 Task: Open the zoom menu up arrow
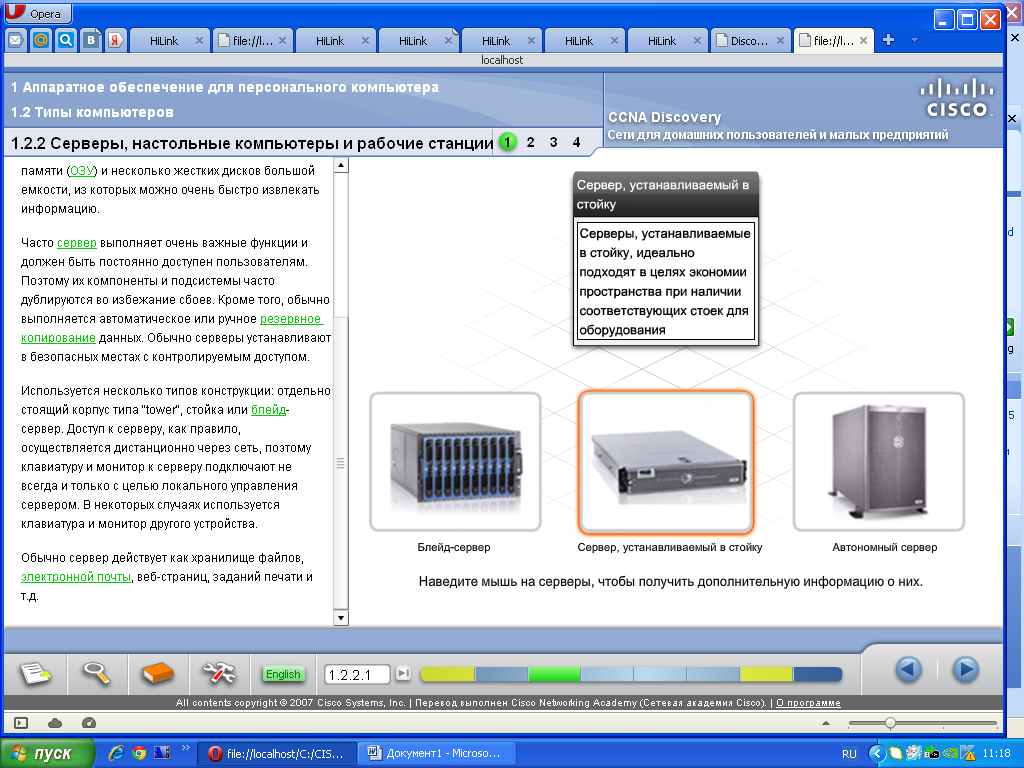(x=825, y=723)
